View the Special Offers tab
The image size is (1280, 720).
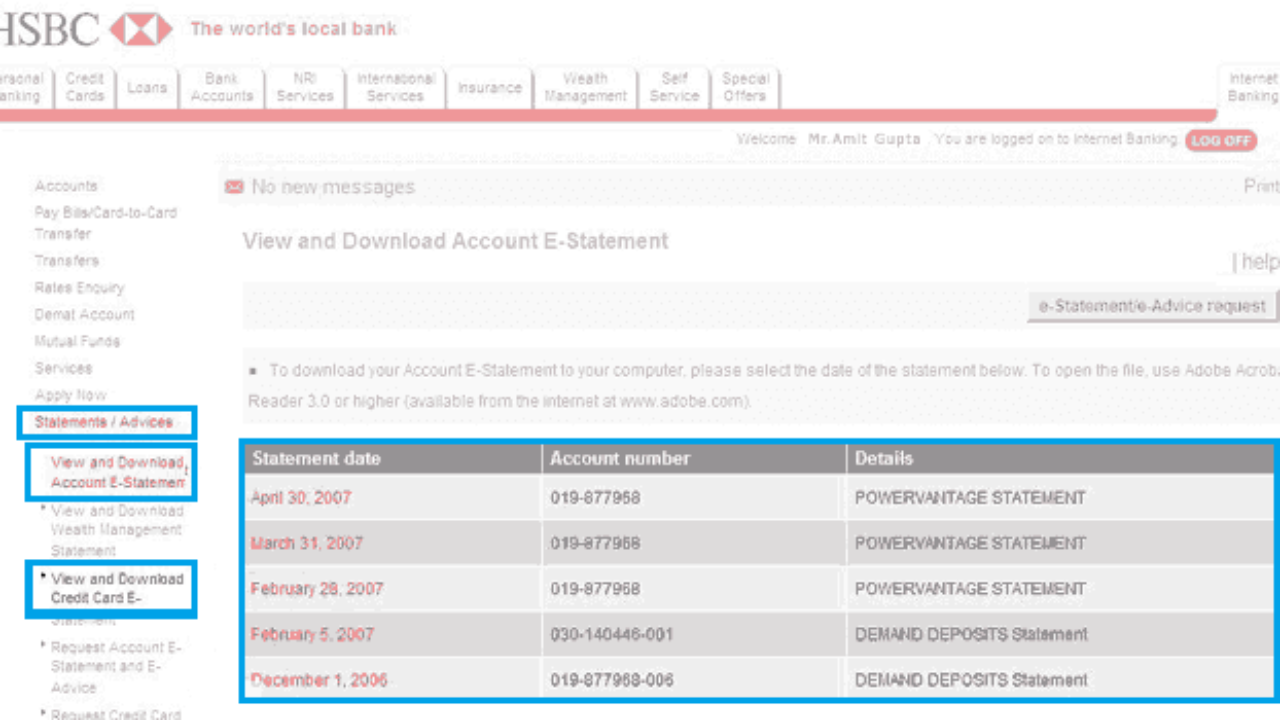(745, 87)
